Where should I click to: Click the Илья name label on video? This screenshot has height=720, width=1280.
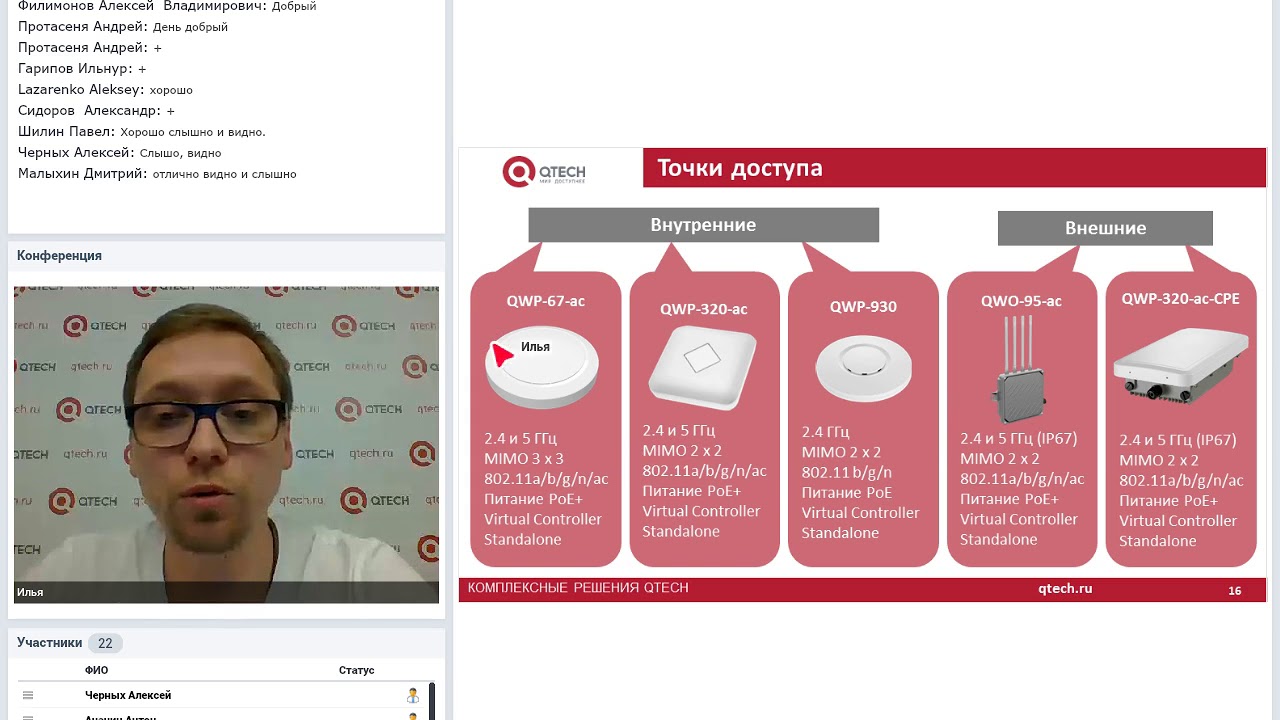pos(30,592)
